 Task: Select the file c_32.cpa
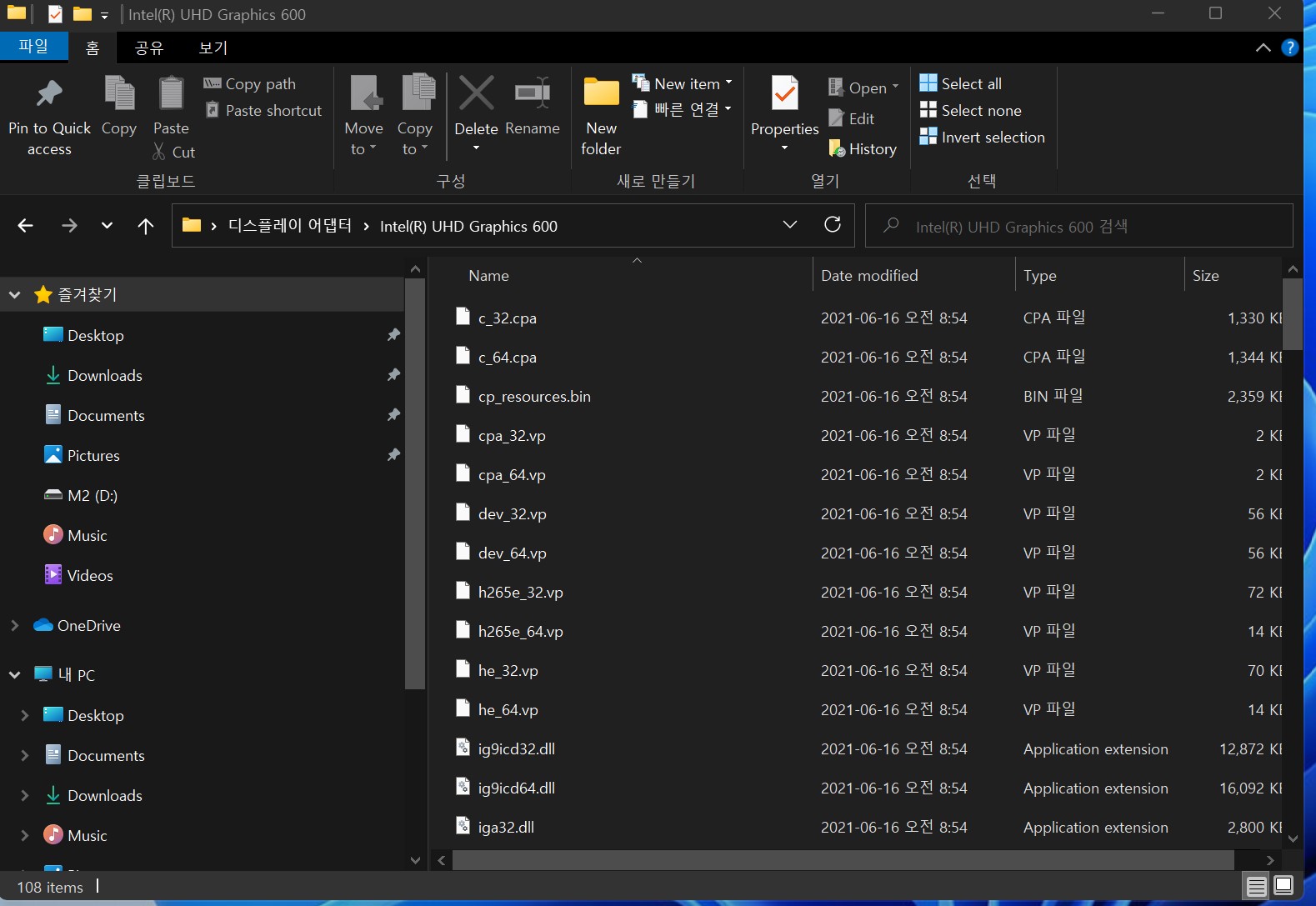tap(507, 318)
